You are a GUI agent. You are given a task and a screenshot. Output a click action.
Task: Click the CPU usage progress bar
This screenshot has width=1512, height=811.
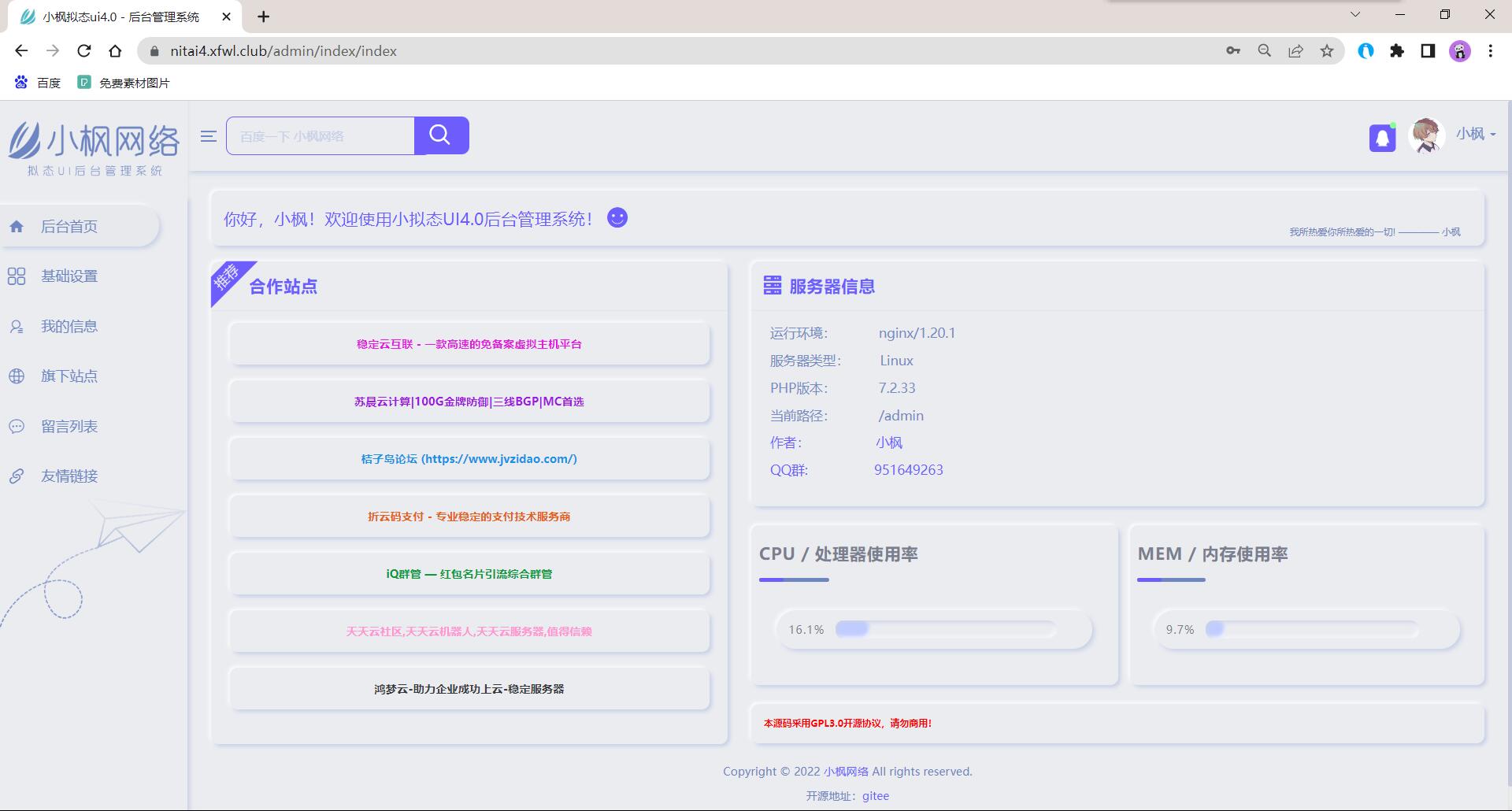pos(945,629)
